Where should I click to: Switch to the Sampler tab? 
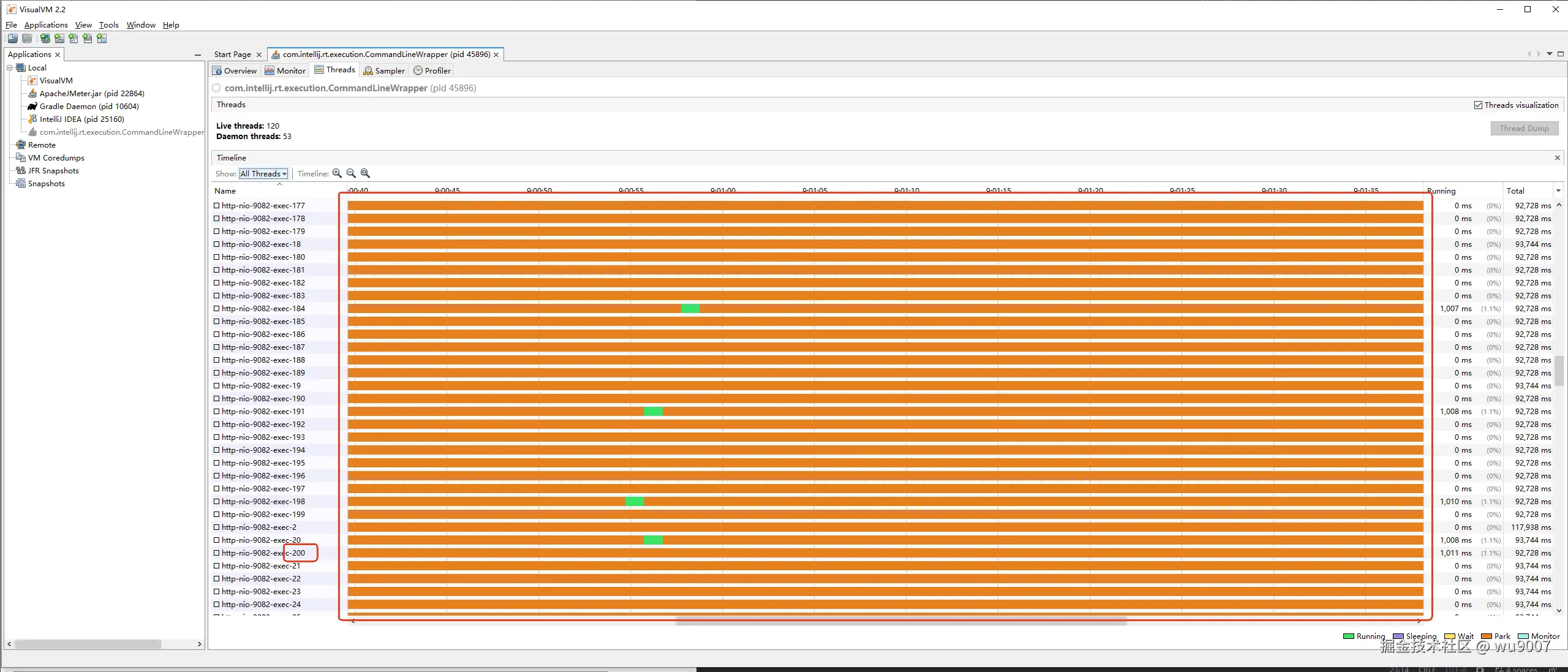[x=384, y=71]
